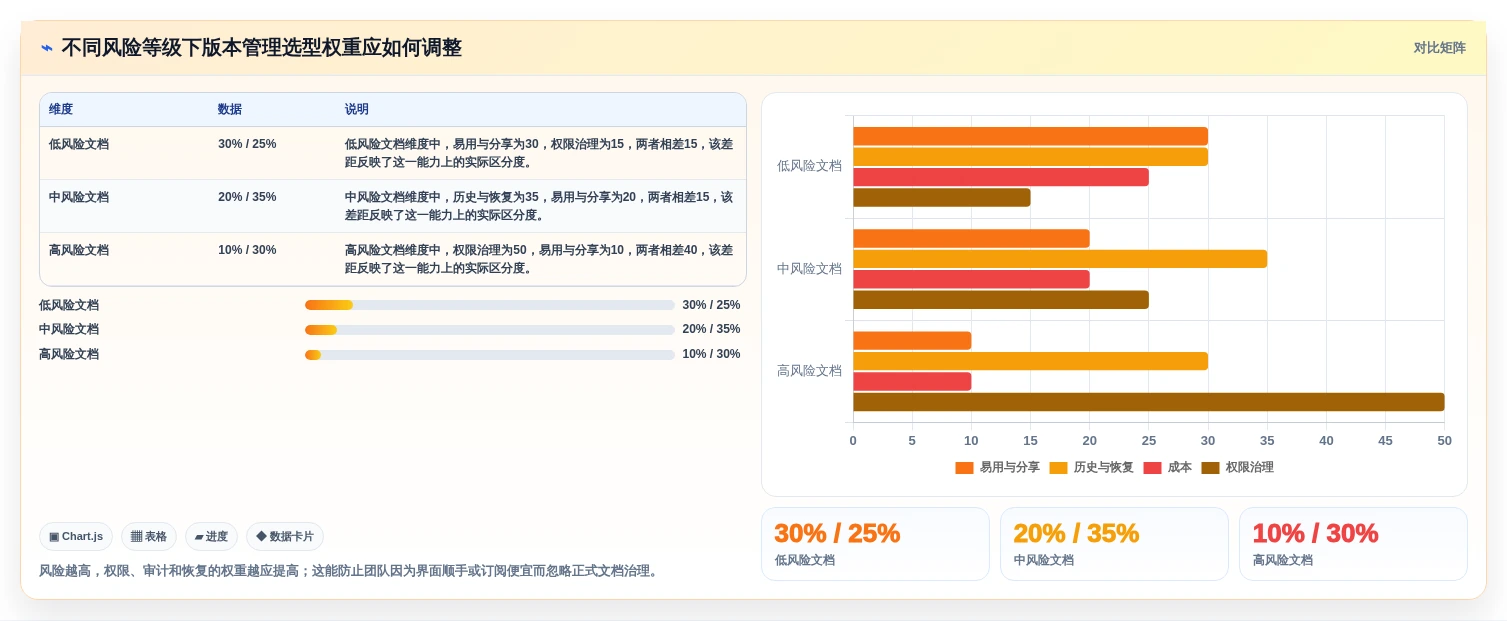Image resolution: width=1507 pixels, height=621 pixels.
Task: Open the 30% / 25% data card
Action: click(875, 544)
